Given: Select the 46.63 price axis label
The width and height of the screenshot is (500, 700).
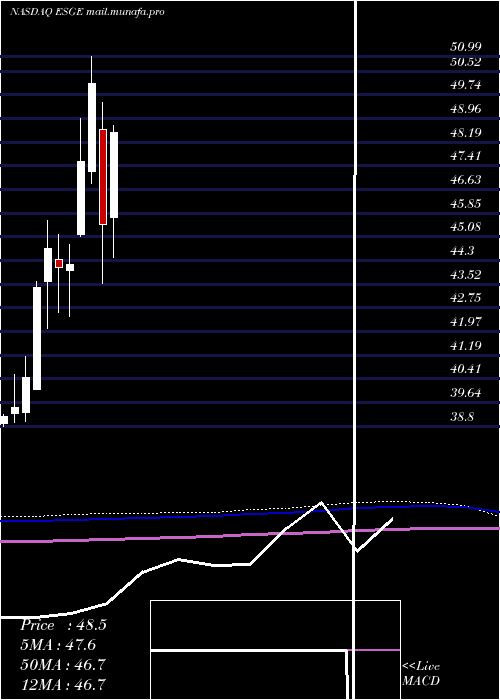Looking at the screenshot, I should [x=465, y=180].
